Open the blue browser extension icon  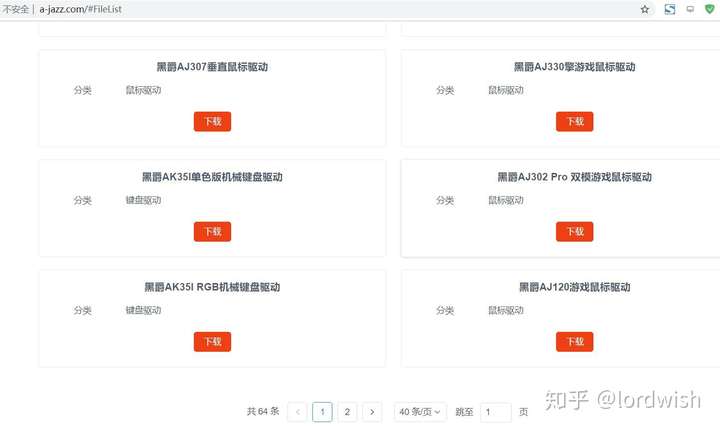(x=670, y=9)
